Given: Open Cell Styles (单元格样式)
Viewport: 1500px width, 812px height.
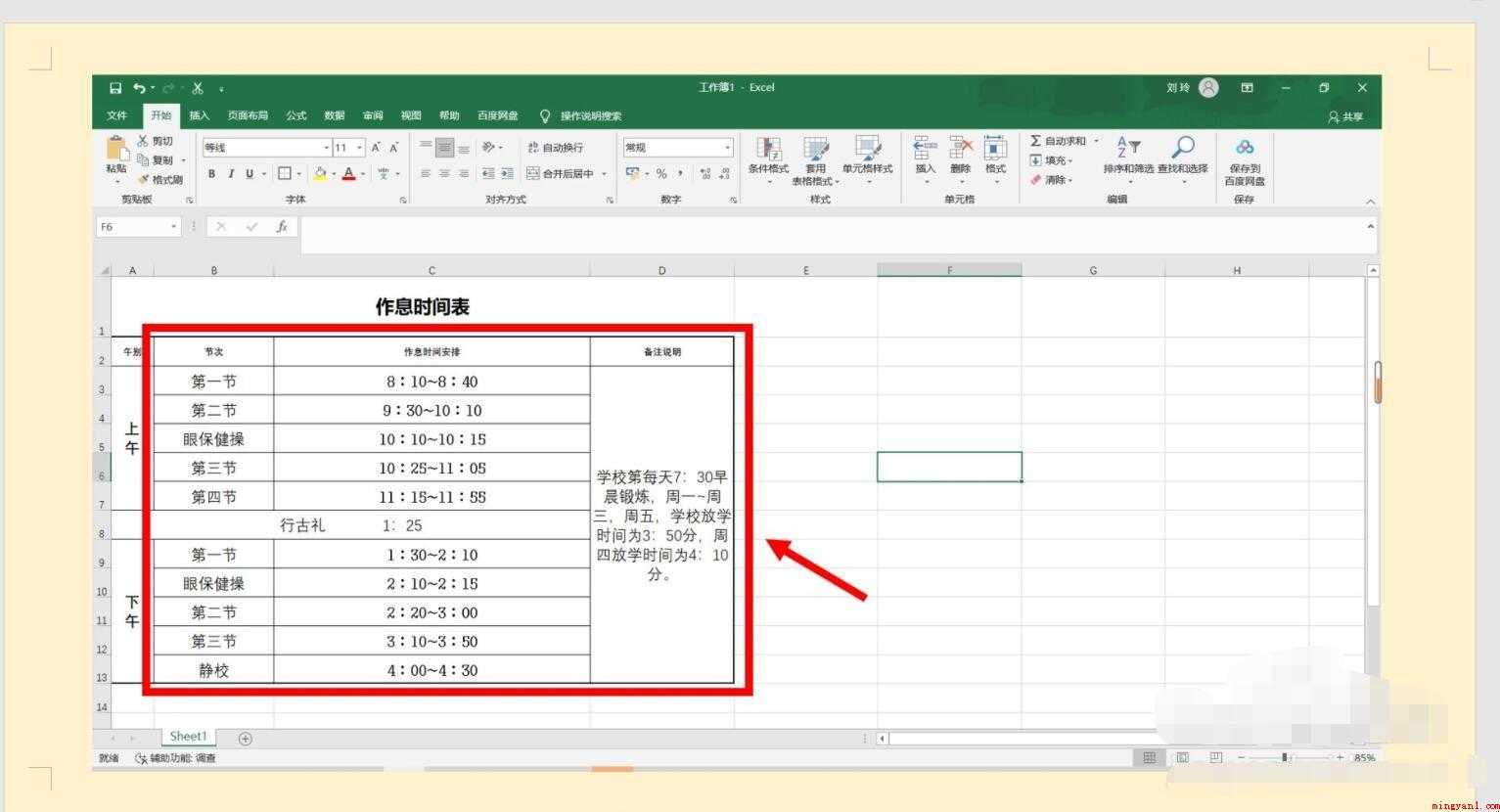Looking at the screenshot, I should click(867, 161).
